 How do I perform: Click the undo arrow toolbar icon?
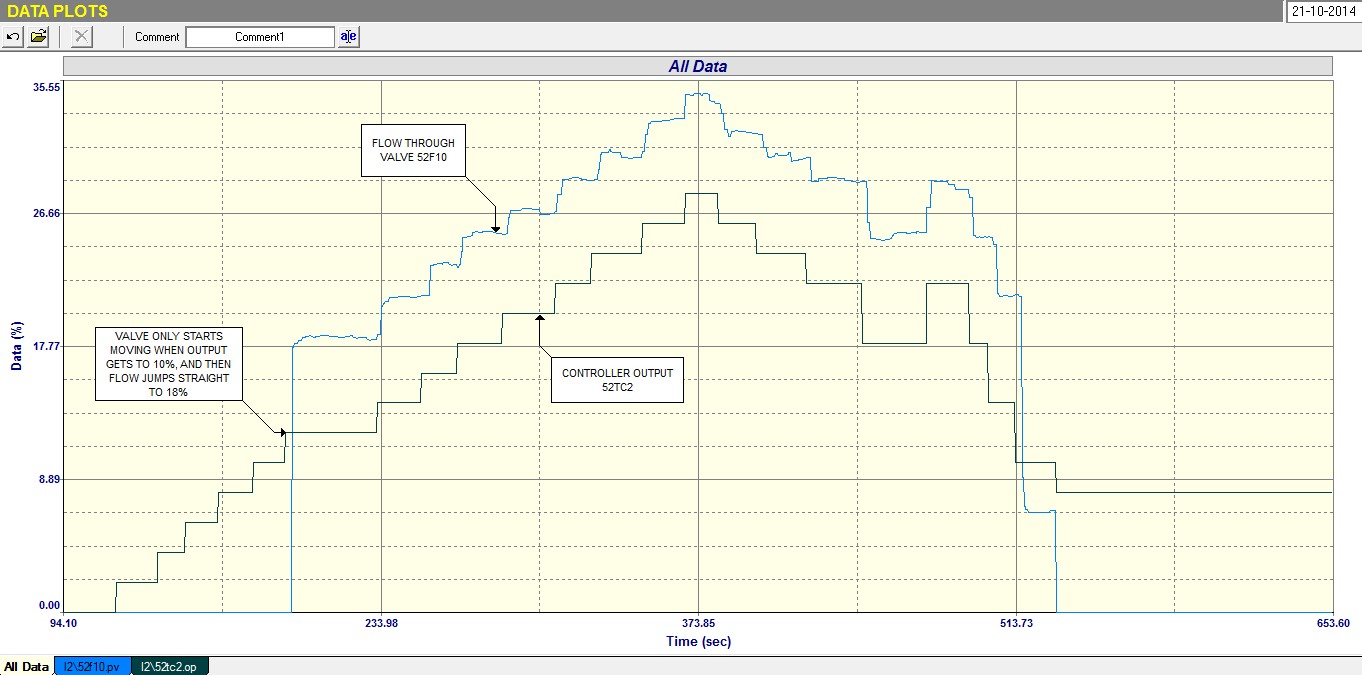tap(13, 37)
